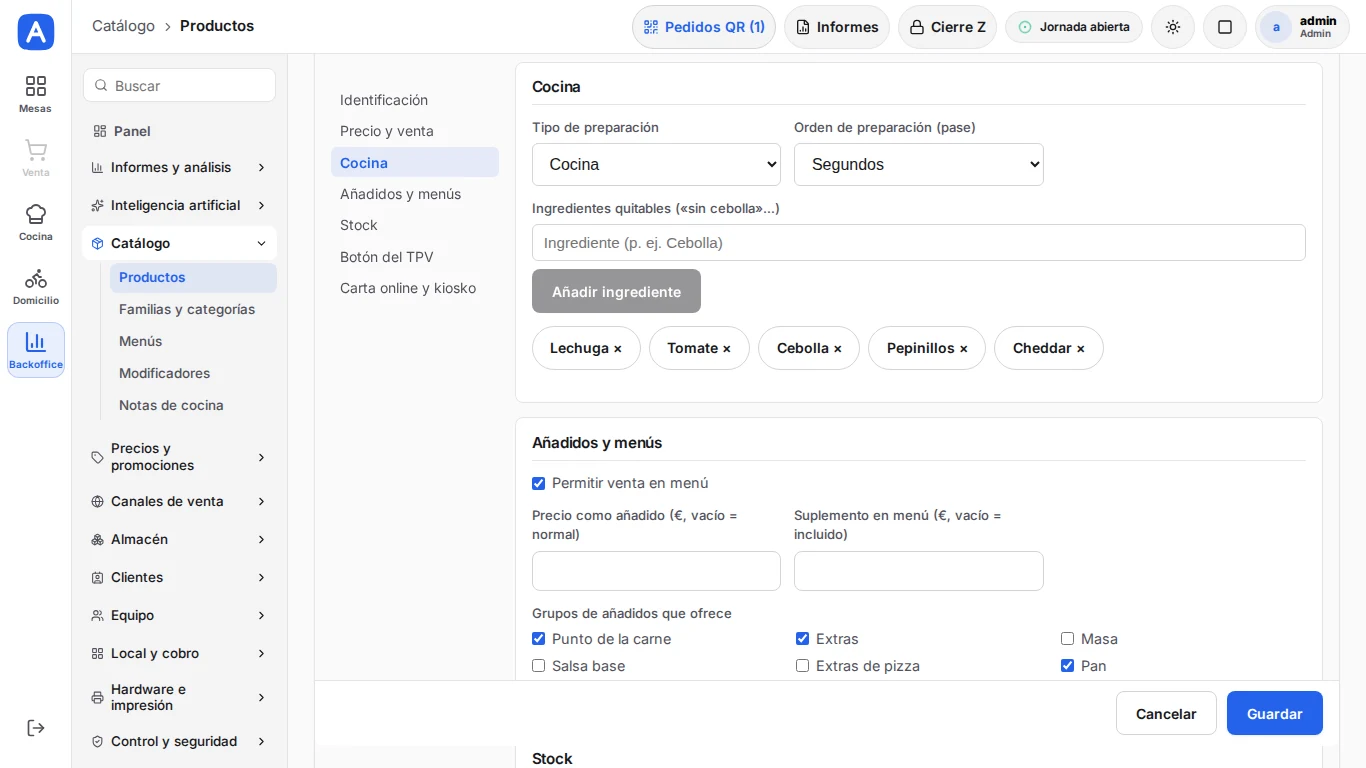Expand Informes y análisis section
The width and height of the screenshot is (1366, 768).
(179, 167)
